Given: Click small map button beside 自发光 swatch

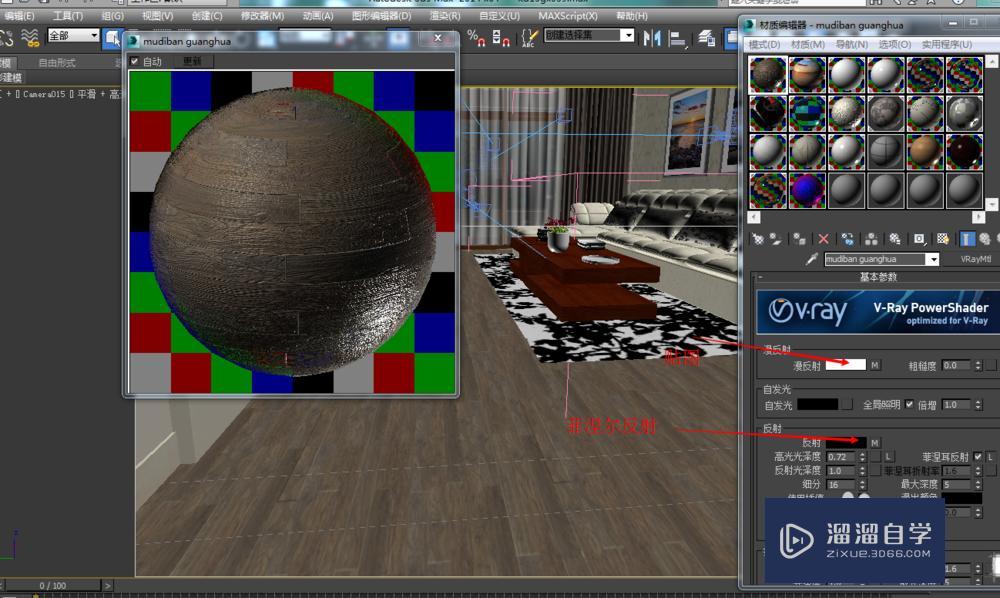Looking at the screenshot, I should click(x=847, y=405).
